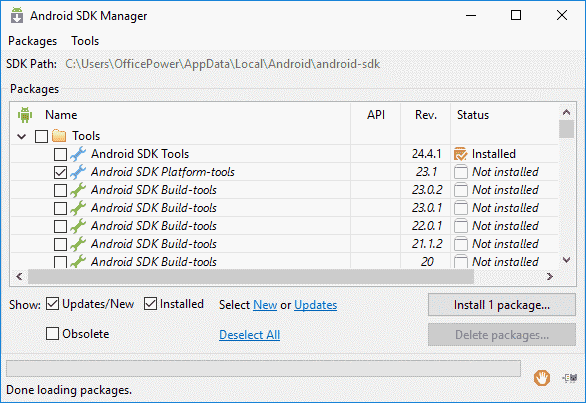Click the orange stop hand icon
This screenshot has height=403, width=586.
[x=542, y=378]
